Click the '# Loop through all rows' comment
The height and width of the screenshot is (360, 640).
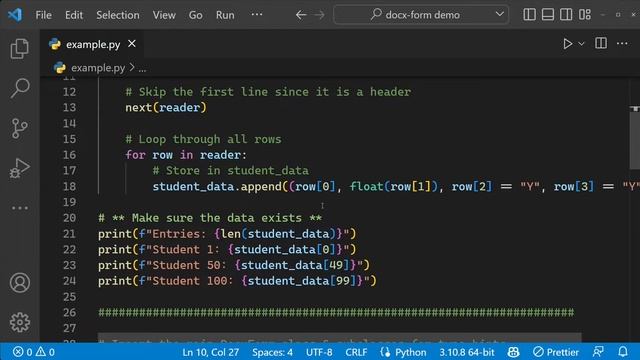pos(203,139)
